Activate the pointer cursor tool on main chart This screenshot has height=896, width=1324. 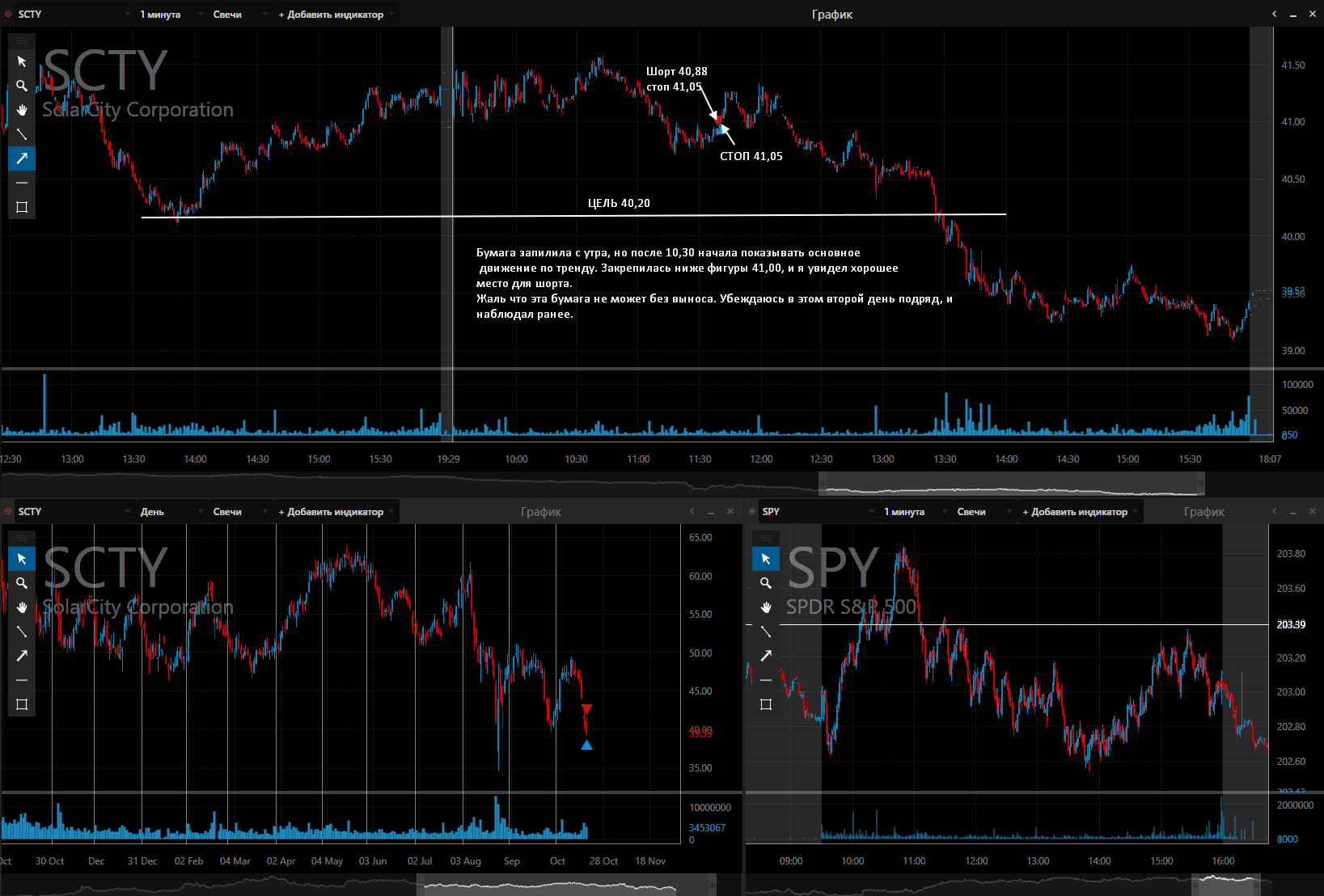click(x=22, y=61)
